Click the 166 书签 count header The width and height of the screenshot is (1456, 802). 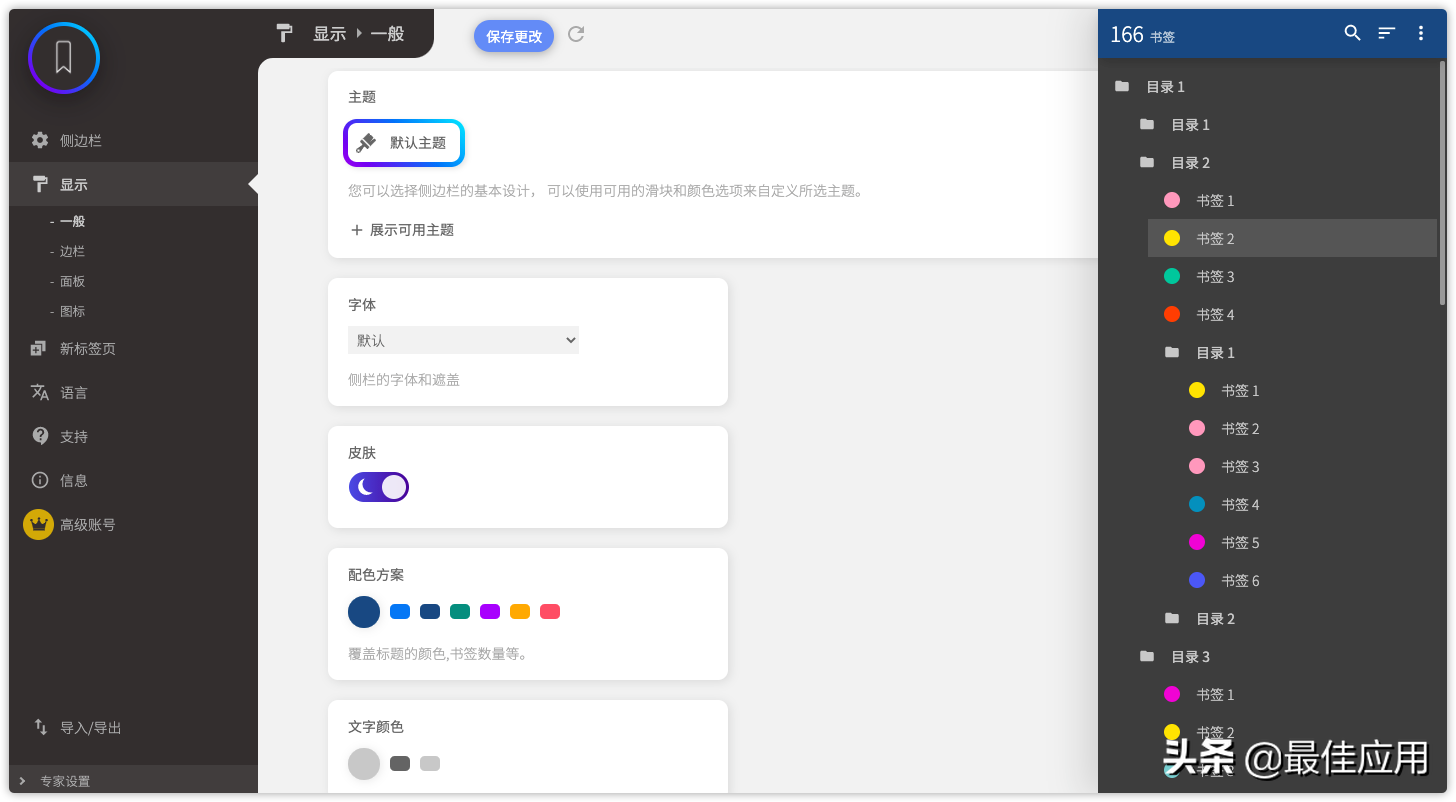point(1142,35)
